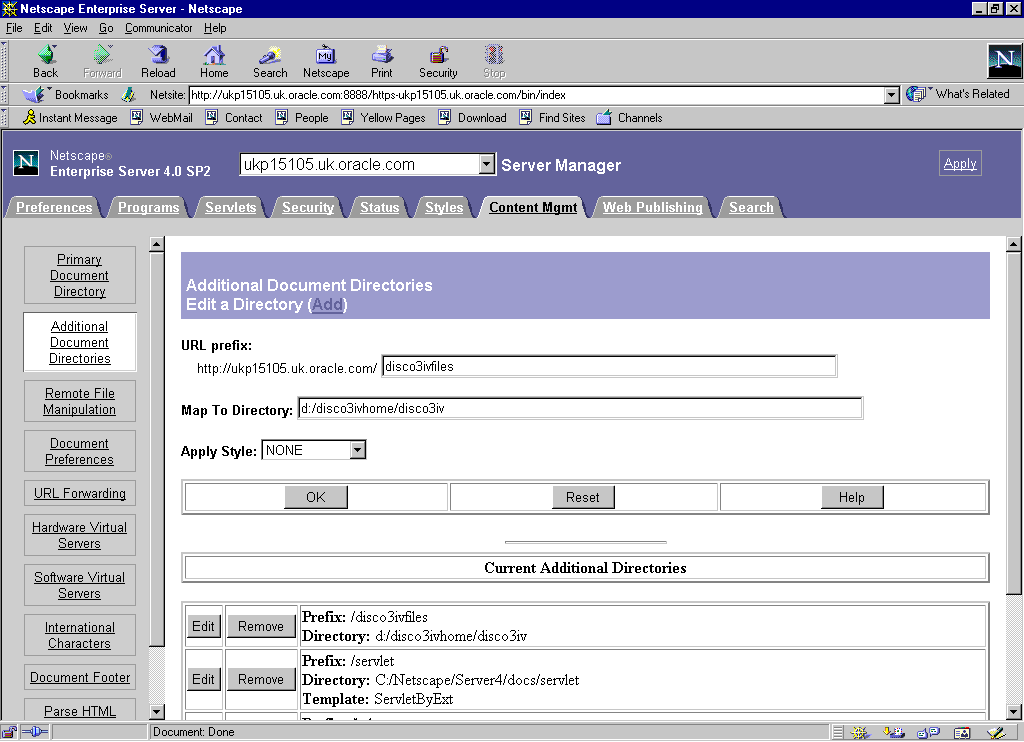Open Document Preferences link
Screen dimensions: 1024x742
click(80, 451)
